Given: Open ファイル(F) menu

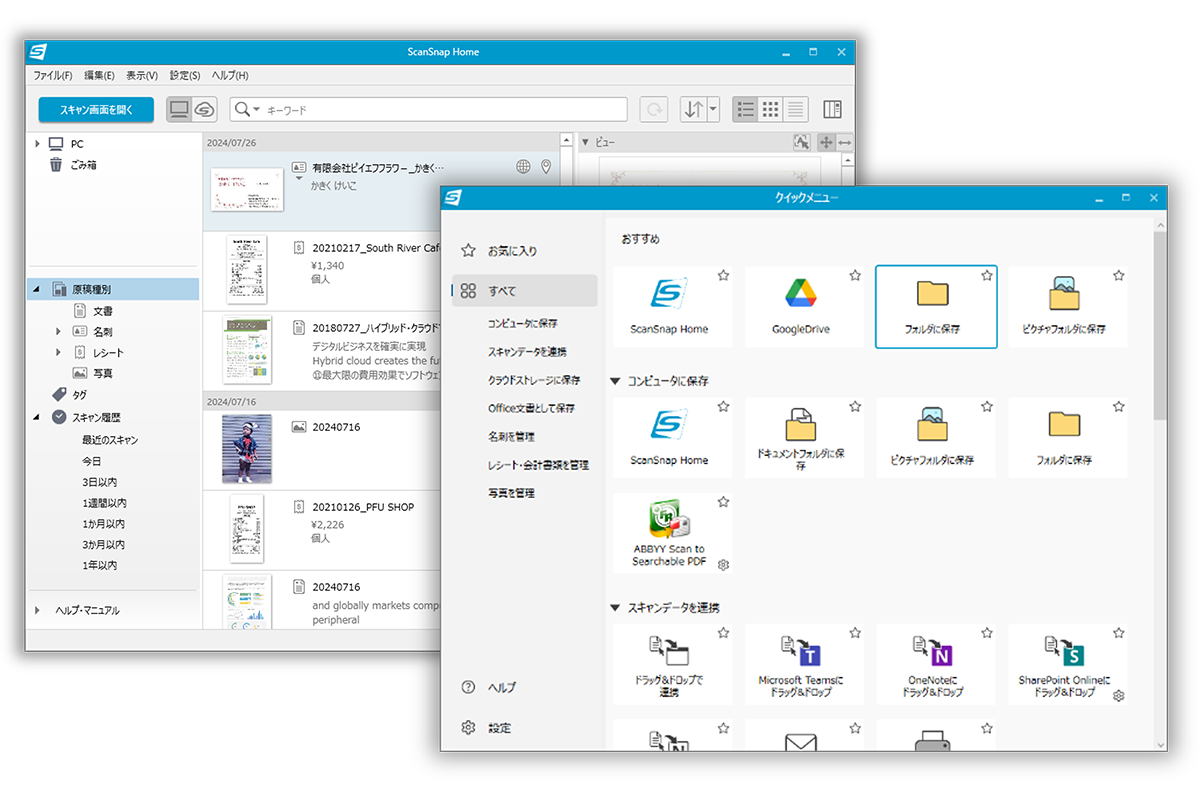Looking at the screenshot, I should (x=52, y=76).
